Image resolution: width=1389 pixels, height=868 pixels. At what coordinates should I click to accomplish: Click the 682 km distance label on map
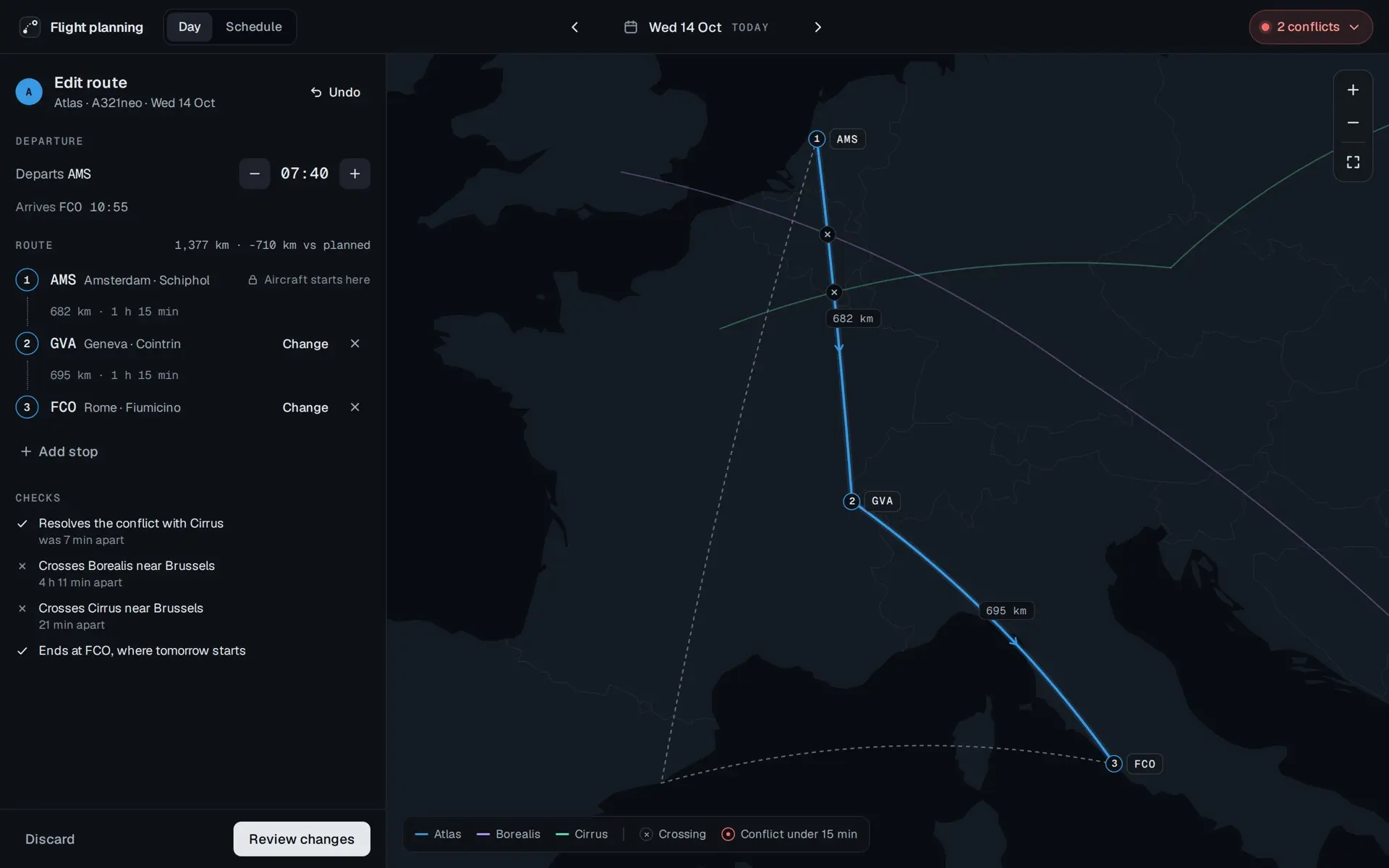pos(853,318)
